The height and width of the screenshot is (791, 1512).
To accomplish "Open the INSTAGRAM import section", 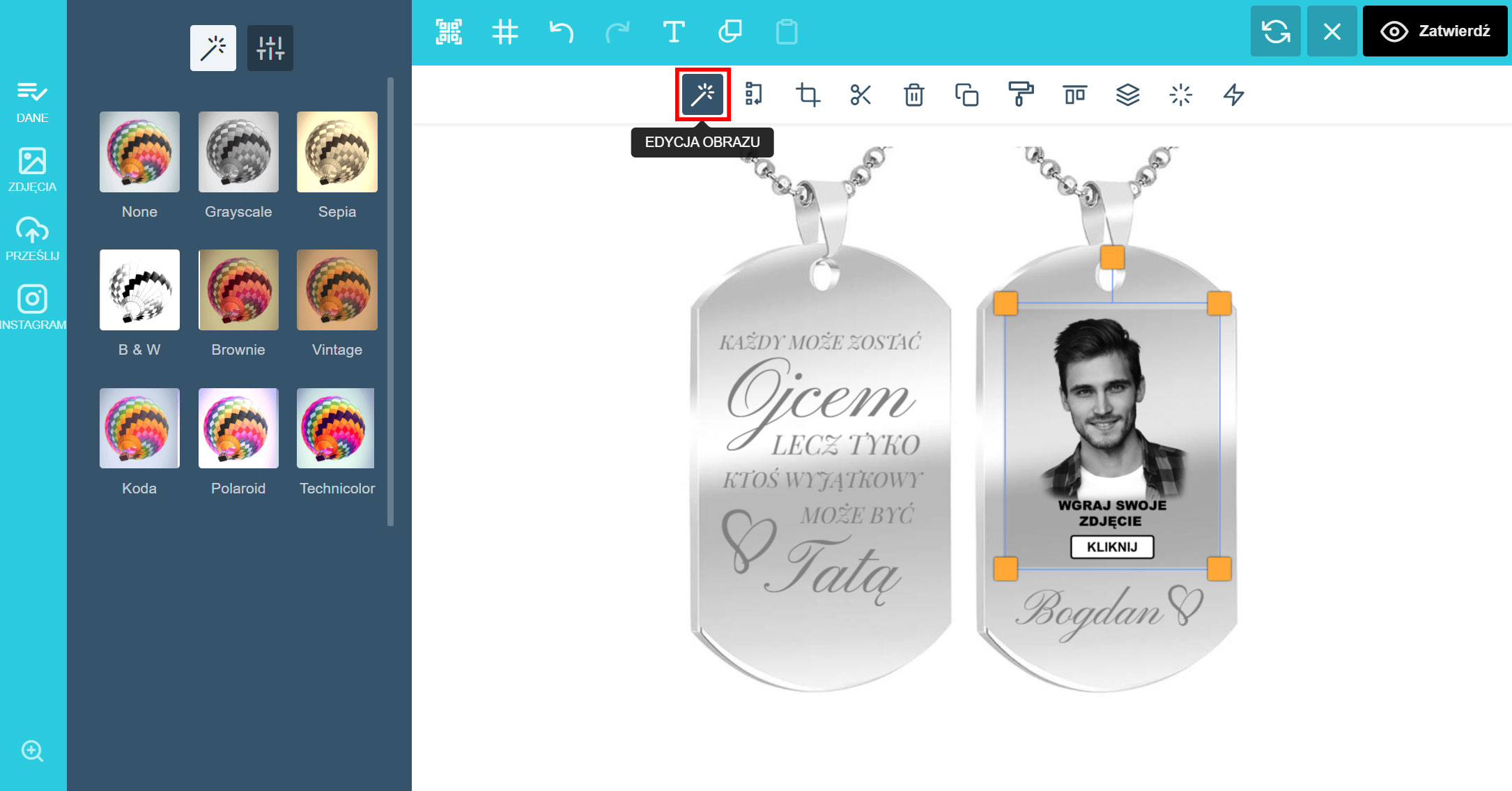I will pyautogui.click(x=32, y=307).
